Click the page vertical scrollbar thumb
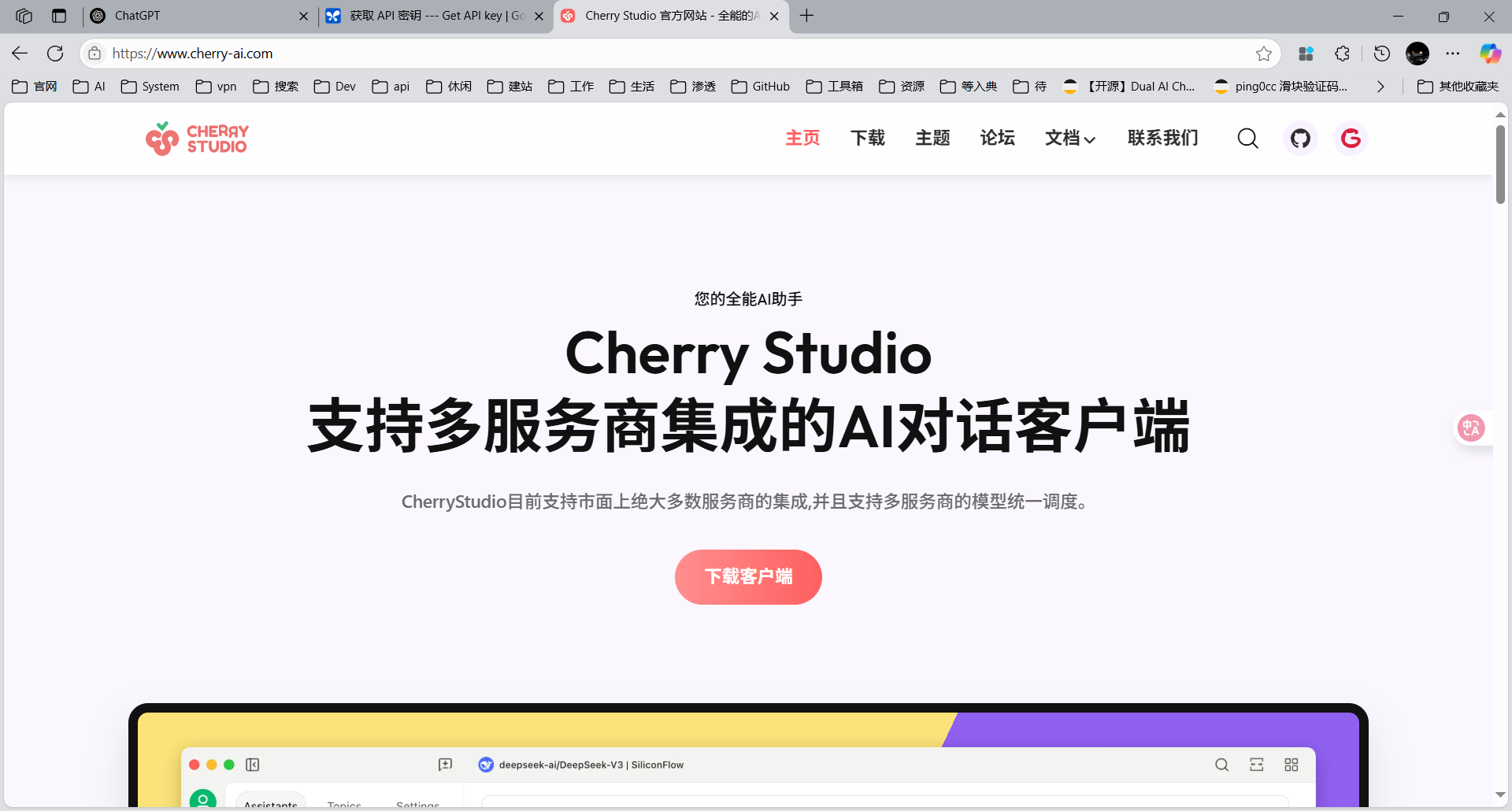Image resolution: width=1512 pixels, height=811 pixels. tap(1500, 164)
